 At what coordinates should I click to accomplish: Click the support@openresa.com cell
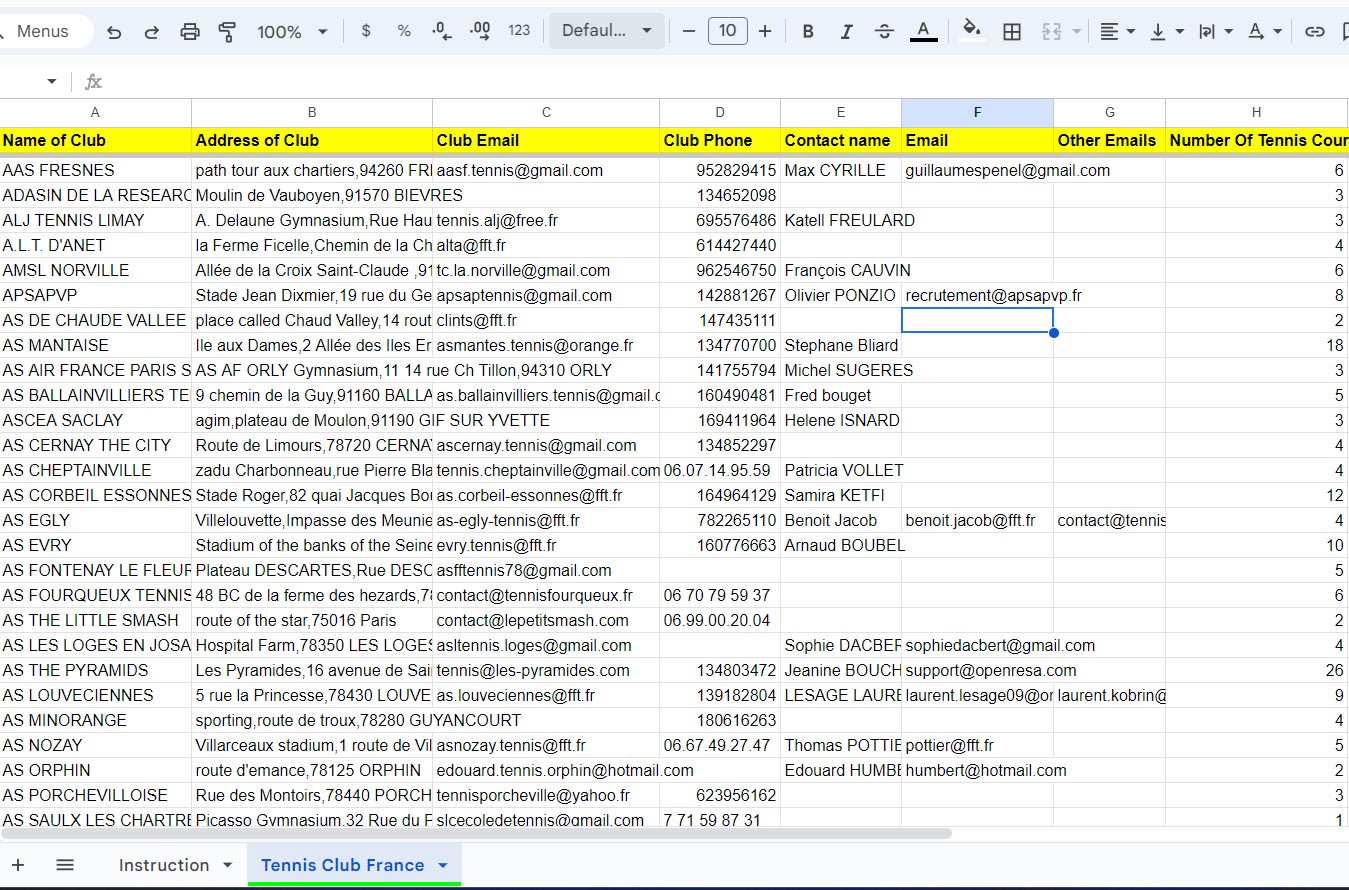(977, 670)
